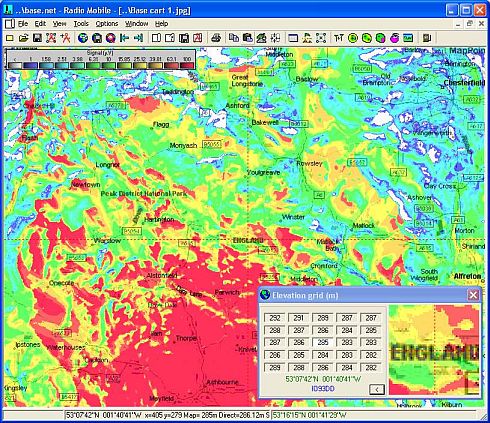Click the globe with floppy disk icon

[97, 38]
